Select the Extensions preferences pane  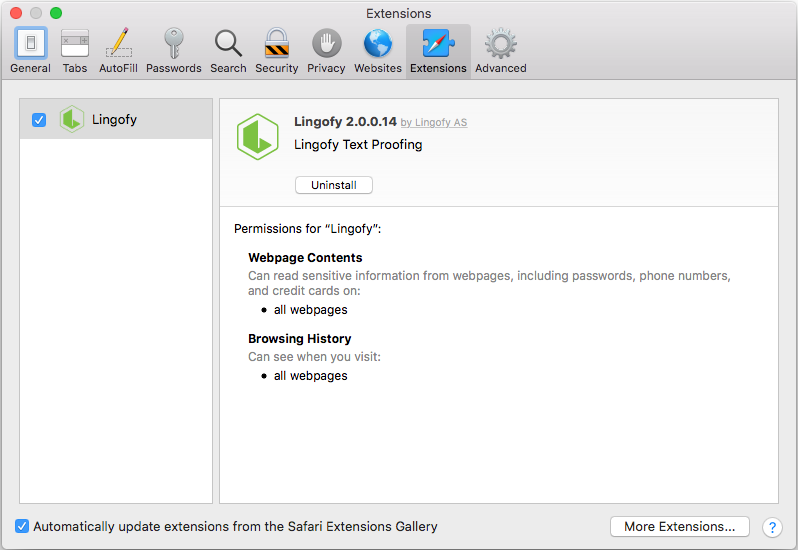438,51
